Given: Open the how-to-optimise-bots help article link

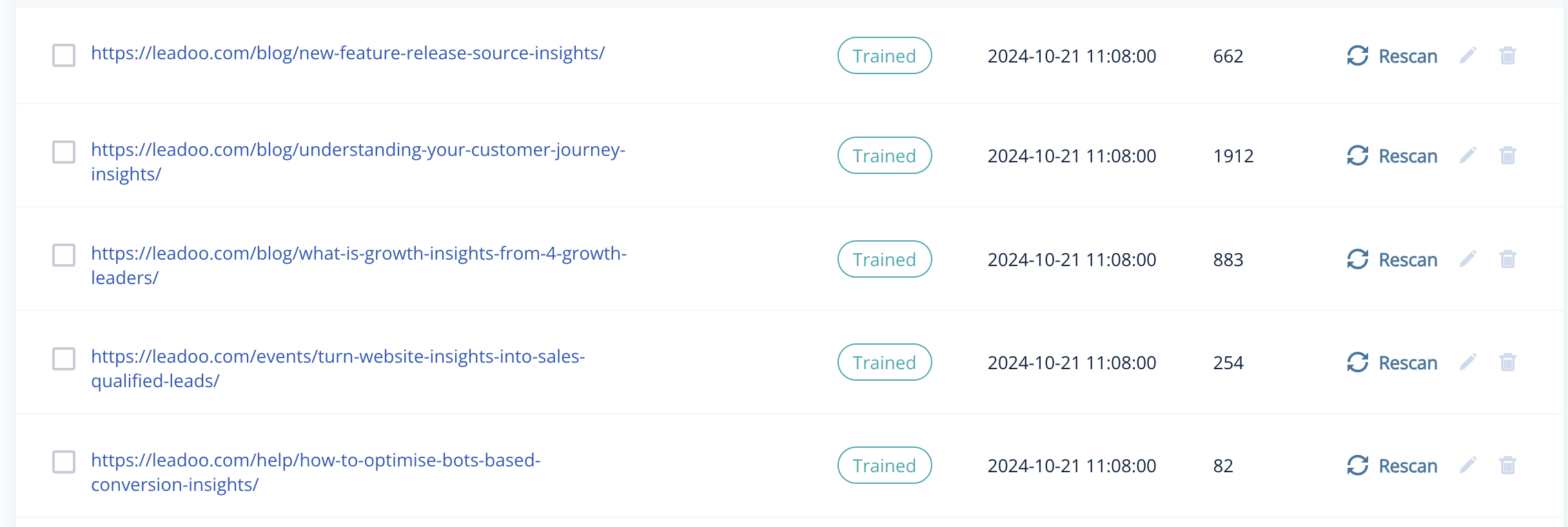Looking at the screenshot, I should pyautogui.click(x=316, y=459).
